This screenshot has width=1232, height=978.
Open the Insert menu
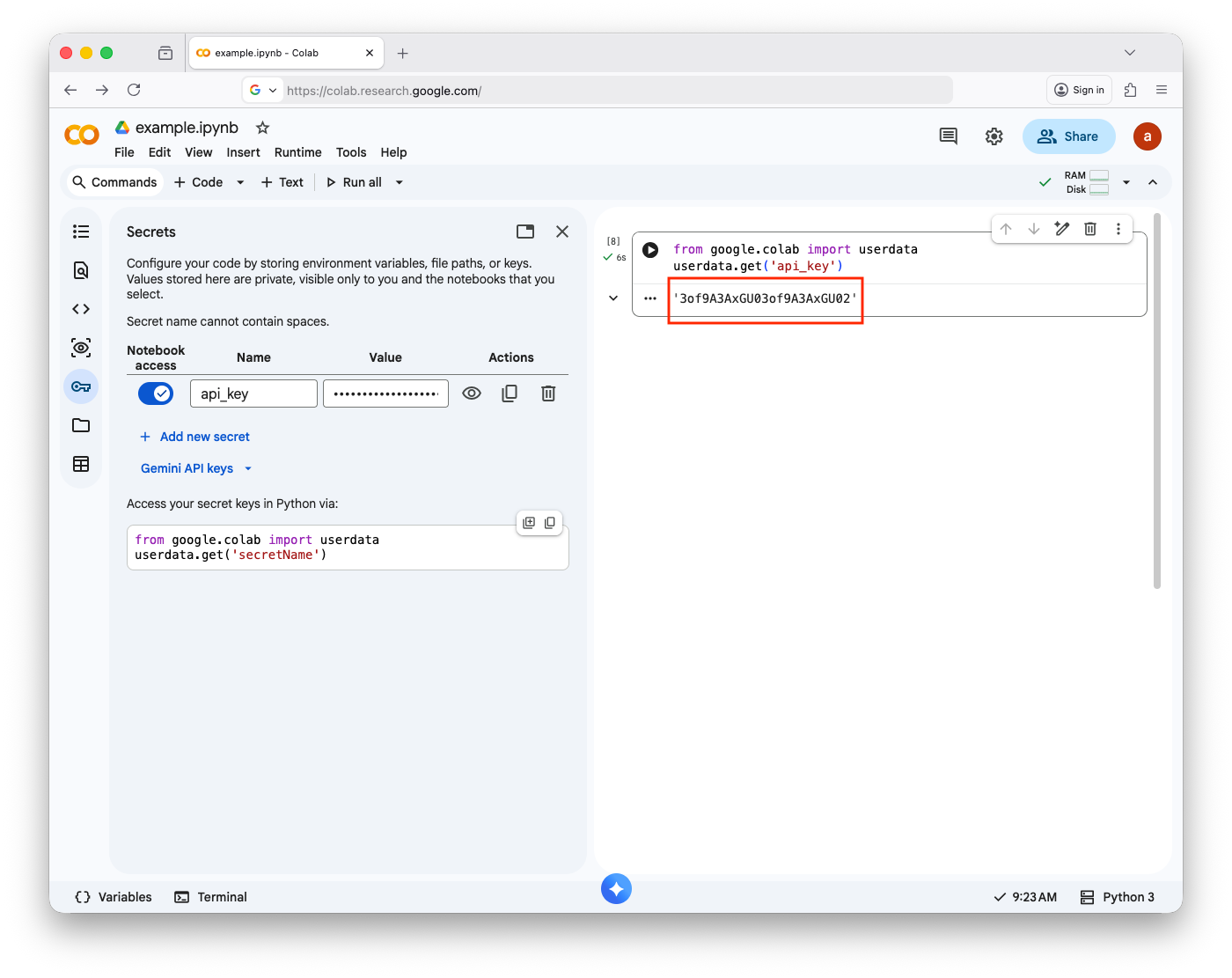(x=243, y=152)
